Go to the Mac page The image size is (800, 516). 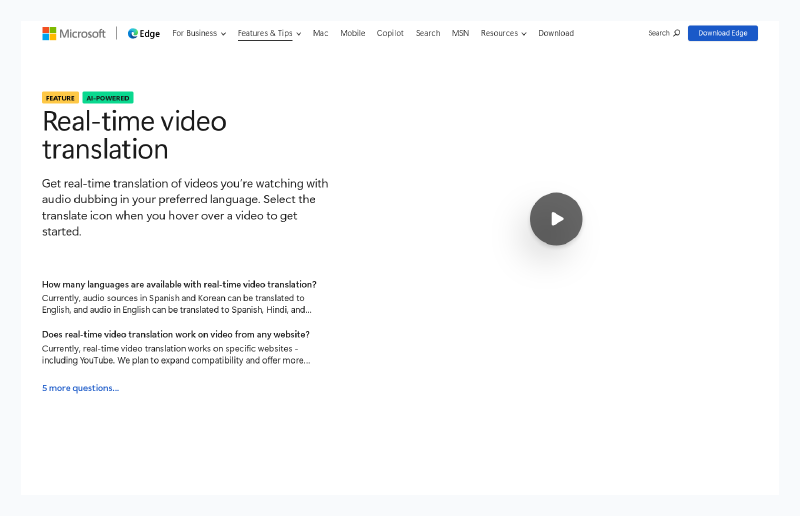pos(320,33)
